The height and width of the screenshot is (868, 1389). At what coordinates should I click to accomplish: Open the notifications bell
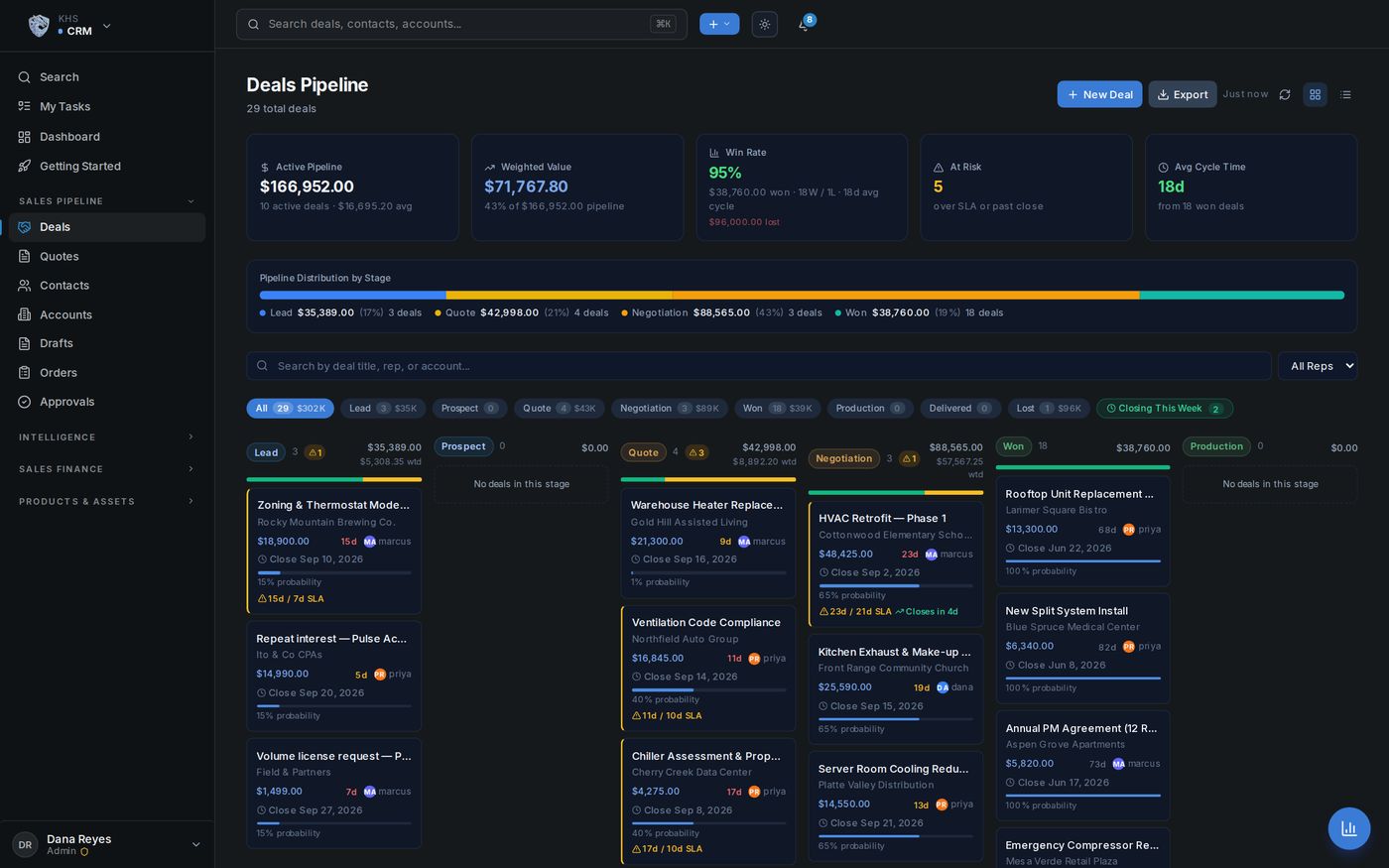(804, 24)
